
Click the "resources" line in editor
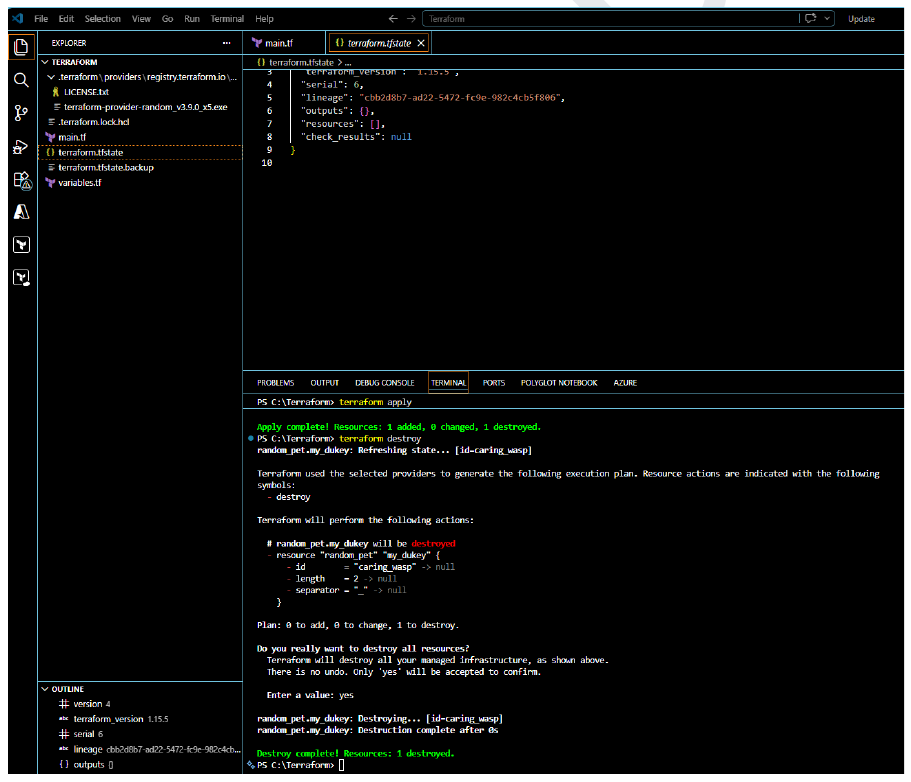coord(342,124)
